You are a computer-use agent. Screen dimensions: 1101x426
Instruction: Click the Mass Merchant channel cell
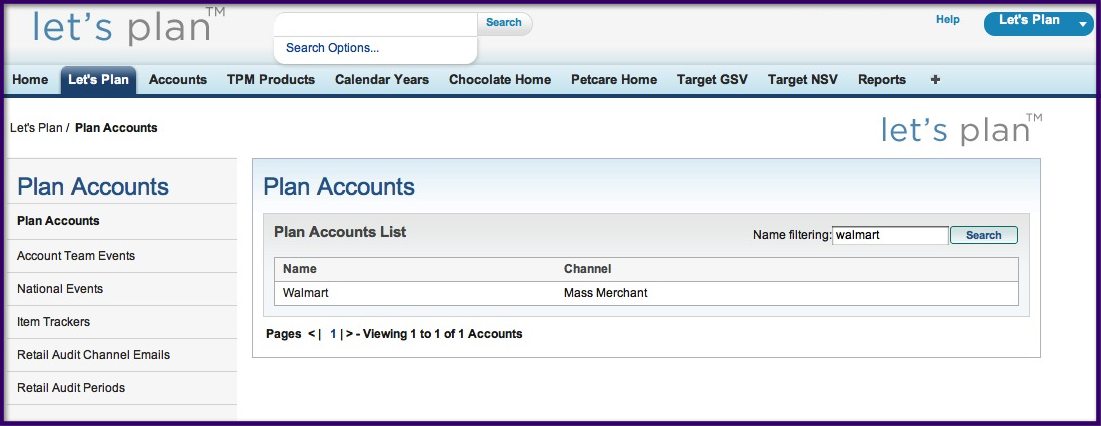tap(605, 293)
